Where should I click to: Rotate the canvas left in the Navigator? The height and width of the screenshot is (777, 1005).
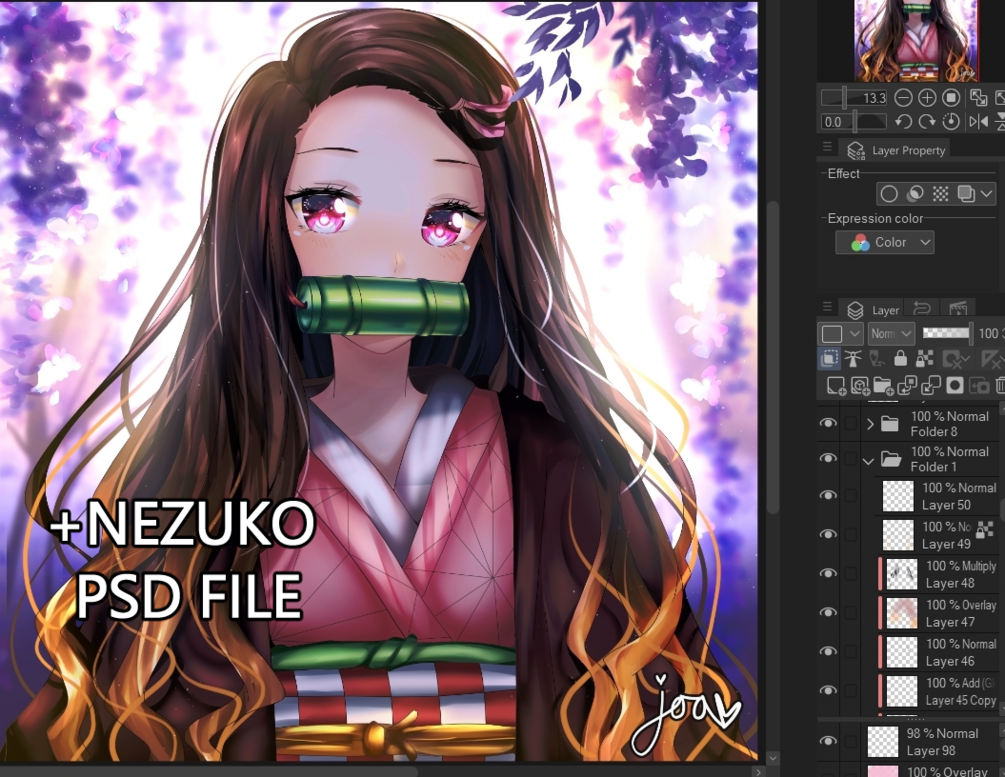(904, 122)
